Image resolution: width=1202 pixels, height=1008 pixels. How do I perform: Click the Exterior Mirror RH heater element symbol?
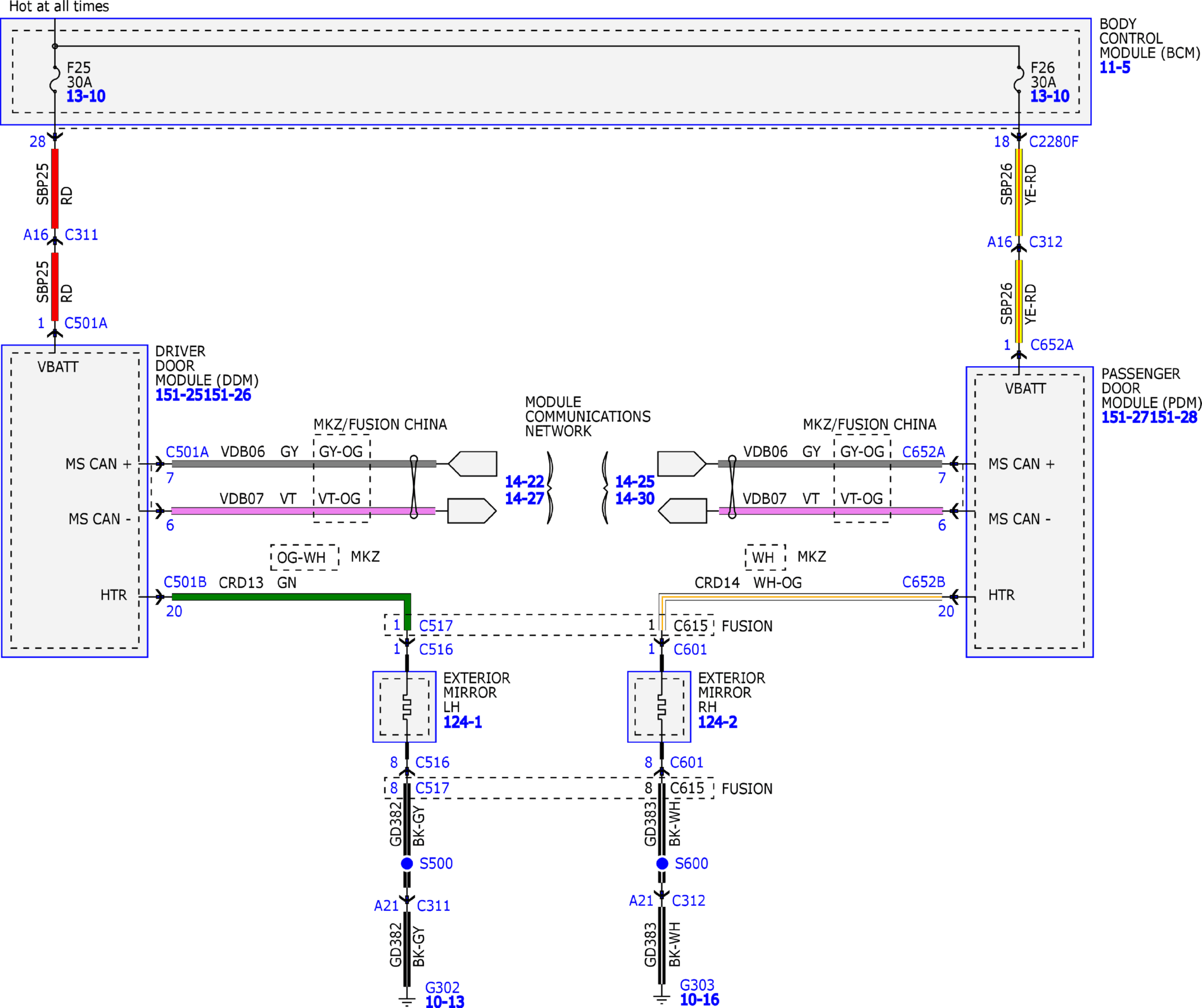(x=661, y=707)
